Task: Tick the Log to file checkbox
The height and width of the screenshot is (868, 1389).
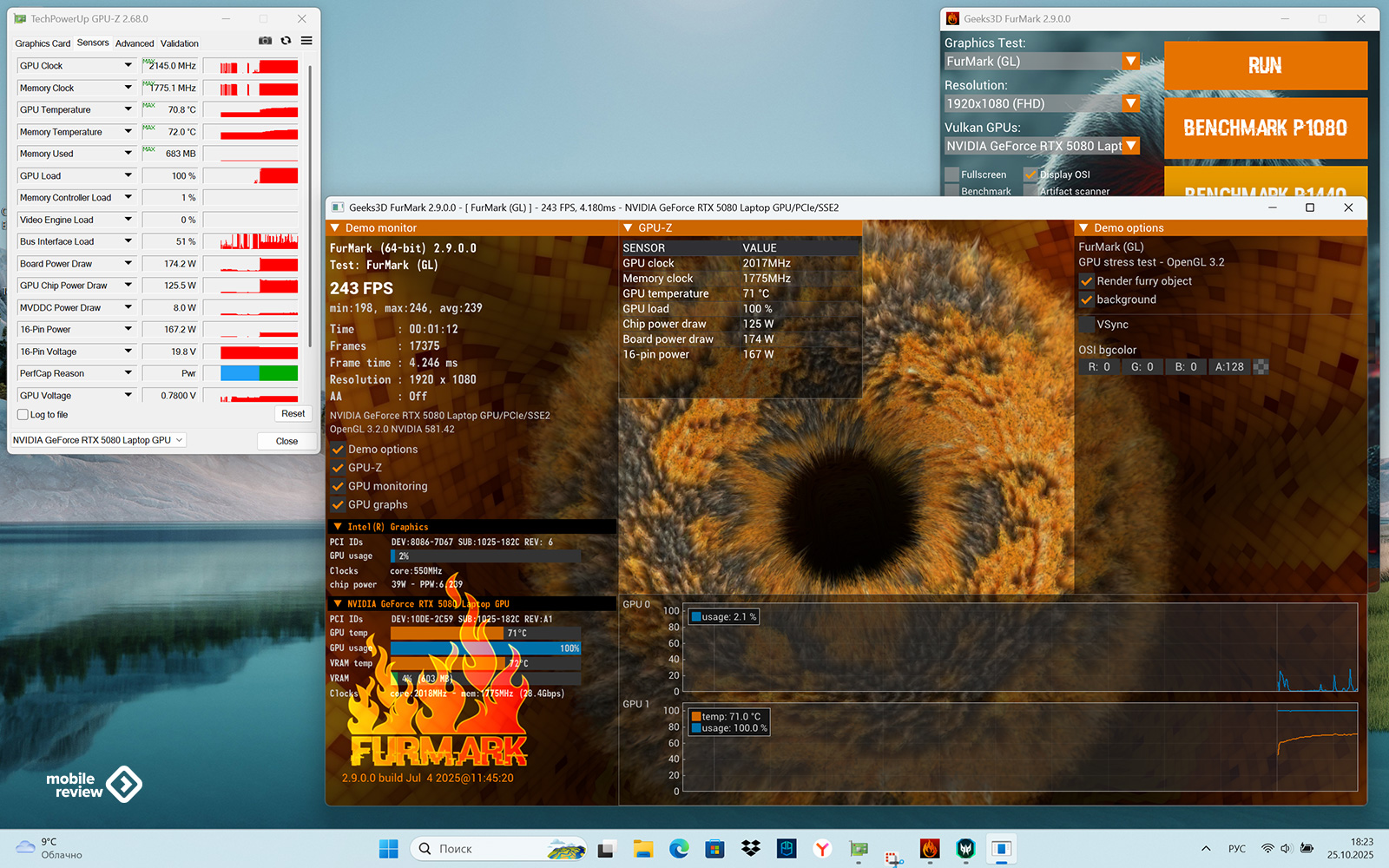Action: [23, 415]
